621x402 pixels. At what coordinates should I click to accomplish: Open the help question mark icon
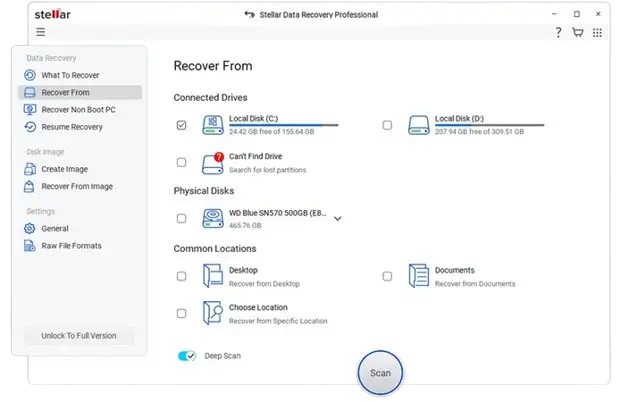[x=558, y=32]
